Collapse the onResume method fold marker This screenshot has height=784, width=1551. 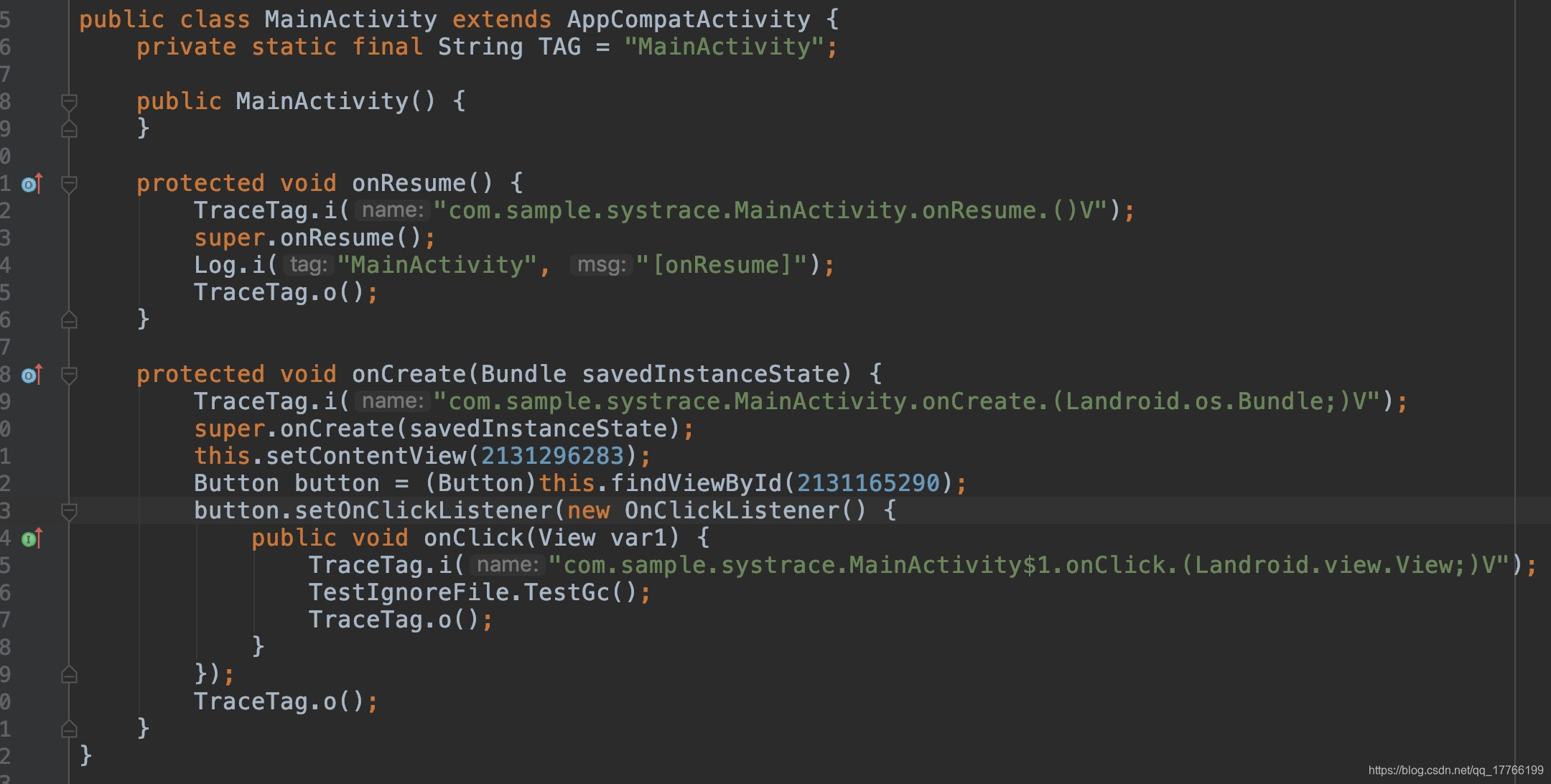pos(69,185)
